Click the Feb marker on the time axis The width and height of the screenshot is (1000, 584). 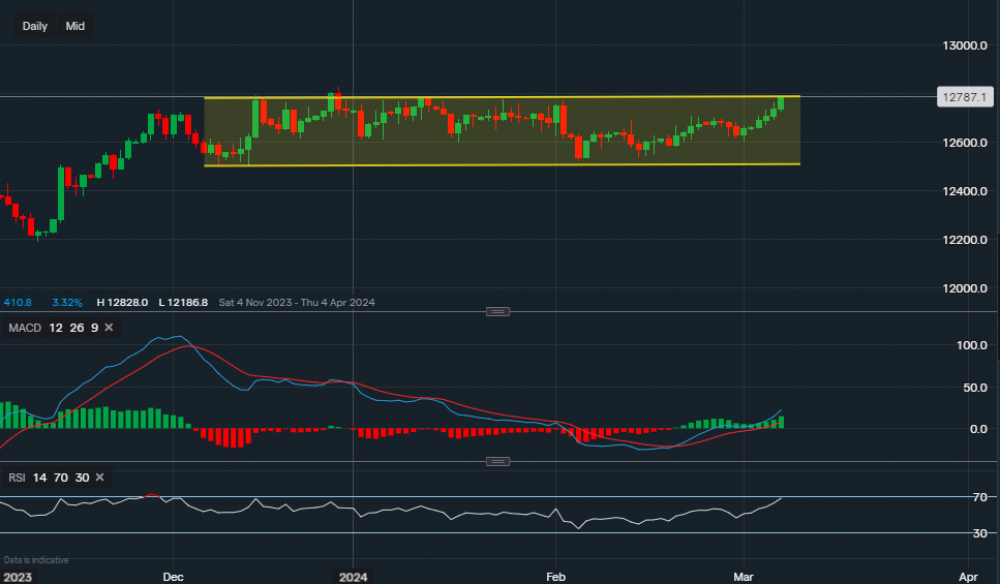(x=555, y=577)
